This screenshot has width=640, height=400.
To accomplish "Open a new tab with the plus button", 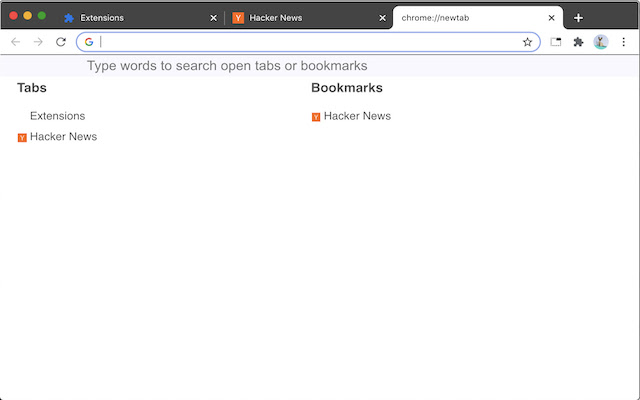I will coord(578,18).
